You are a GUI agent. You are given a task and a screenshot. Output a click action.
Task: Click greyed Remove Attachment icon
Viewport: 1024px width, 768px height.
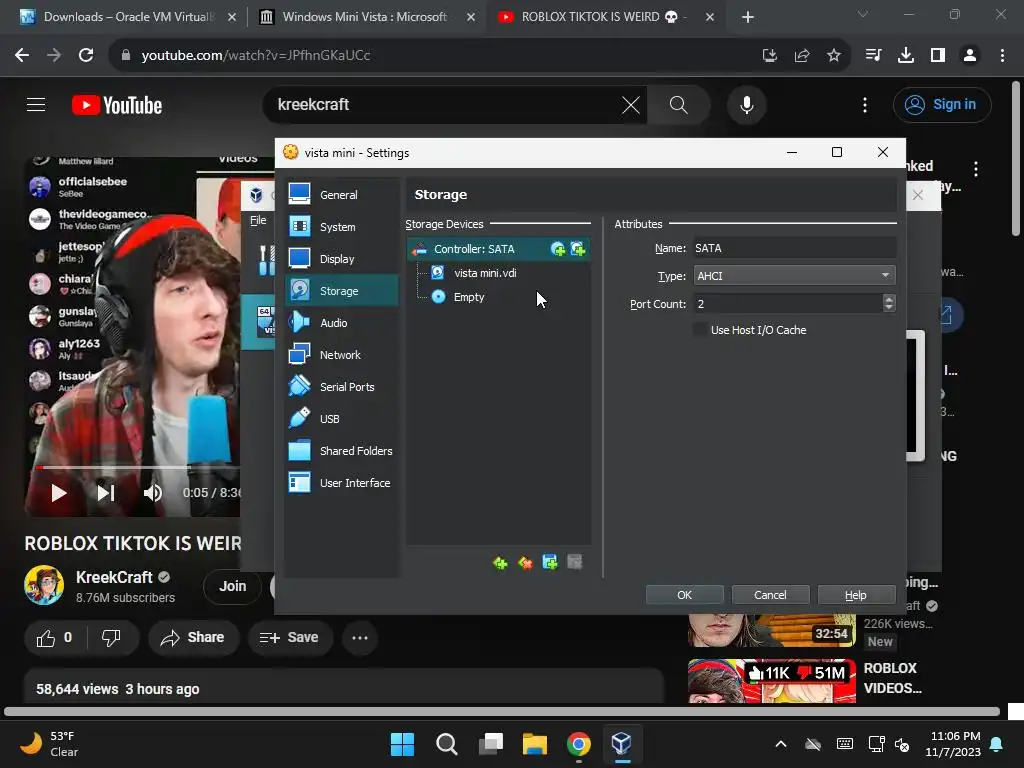pyautogui.click(x=575, y=562)
